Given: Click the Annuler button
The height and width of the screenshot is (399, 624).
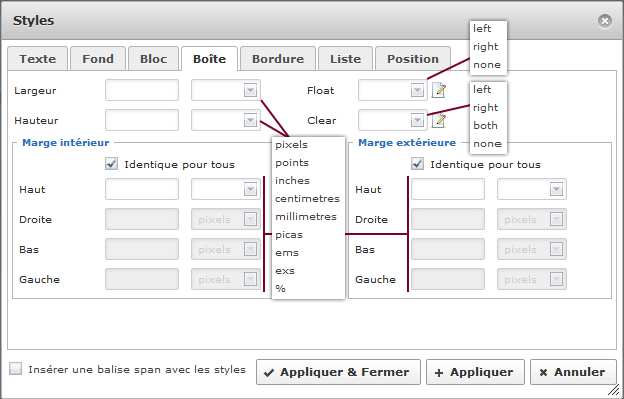Looking at the screenshot, I should click(573, 372).
